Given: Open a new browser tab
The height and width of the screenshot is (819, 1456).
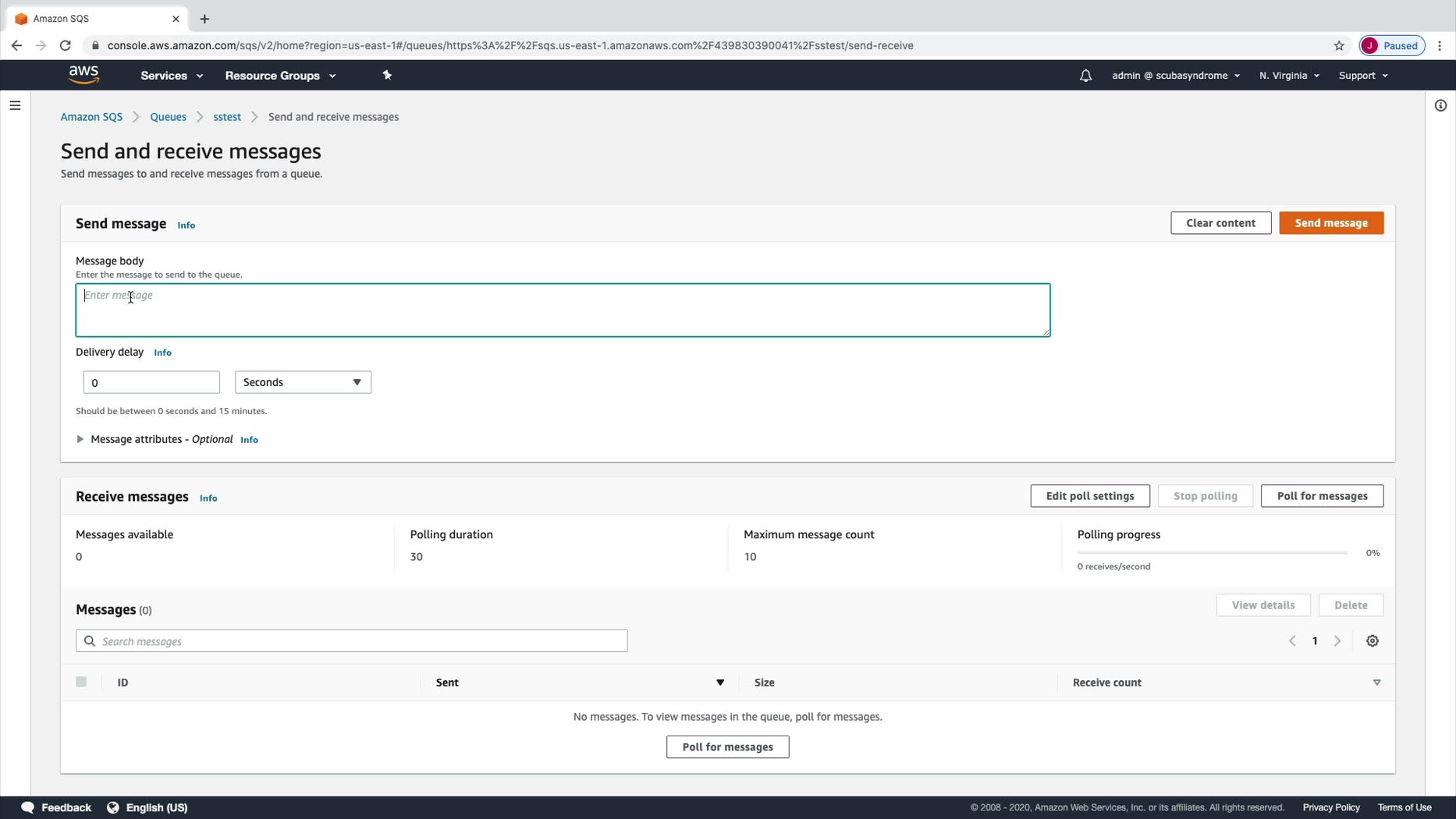Looking at the screenshot, I should point(204,19).
